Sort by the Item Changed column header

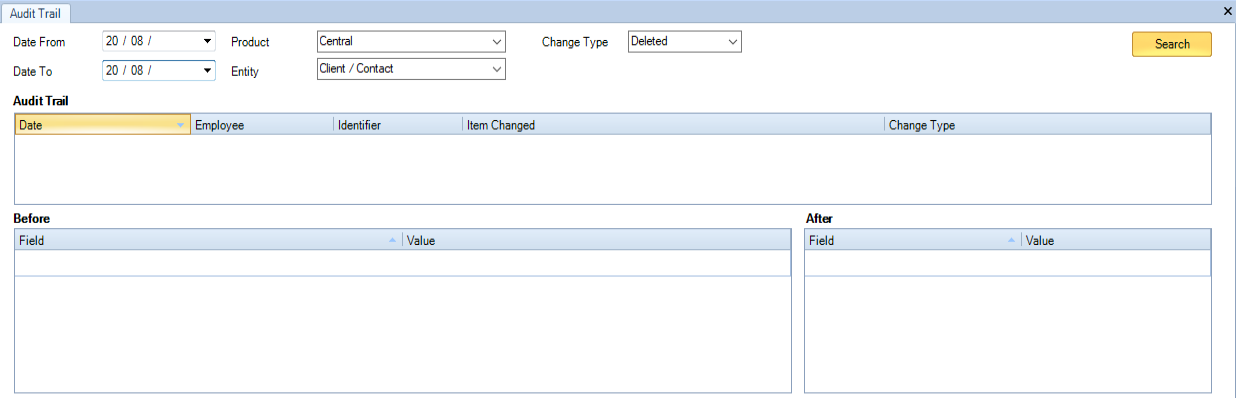[674, 125]
